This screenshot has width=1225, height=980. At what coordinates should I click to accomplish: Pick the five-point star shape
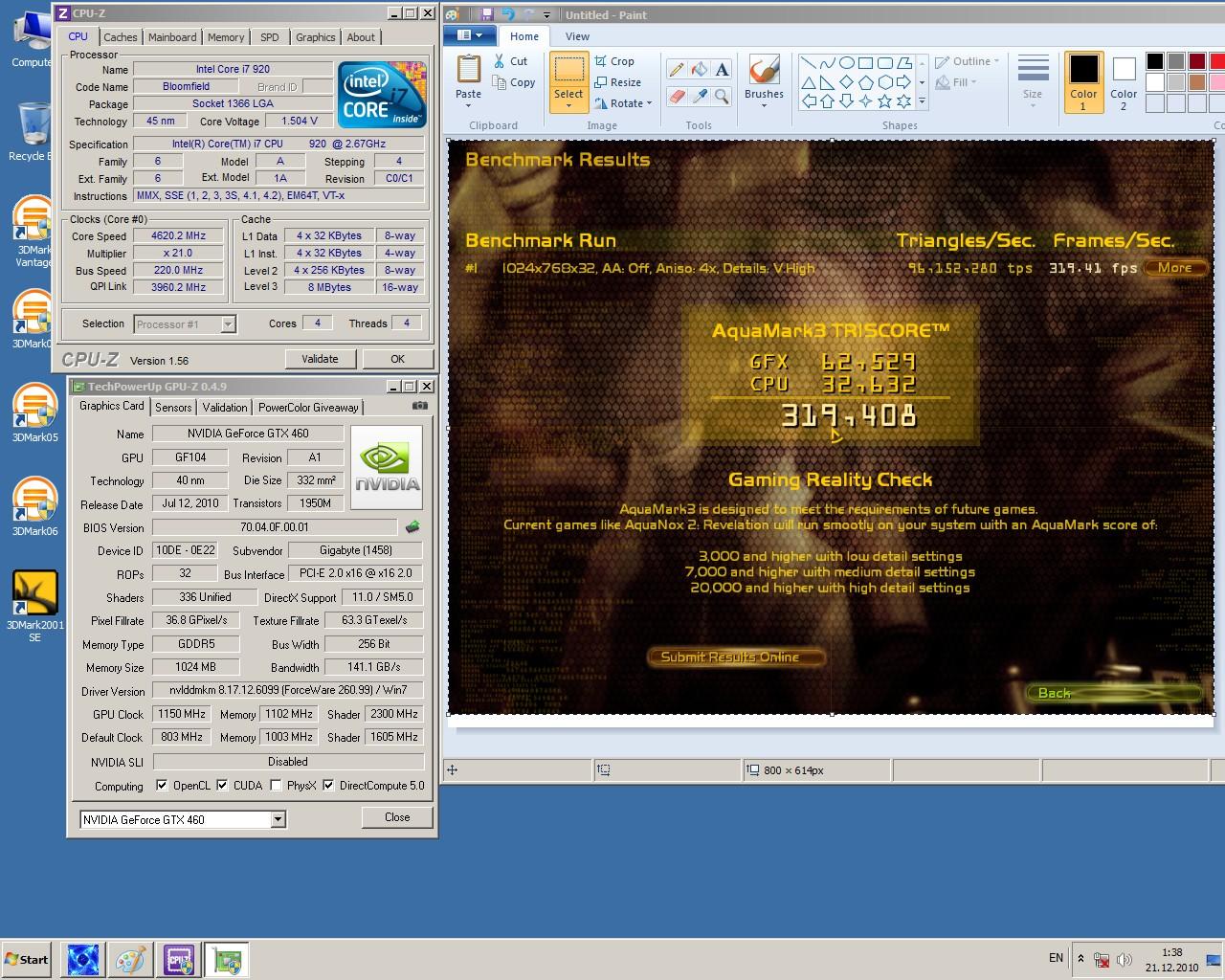coord(885,100)
